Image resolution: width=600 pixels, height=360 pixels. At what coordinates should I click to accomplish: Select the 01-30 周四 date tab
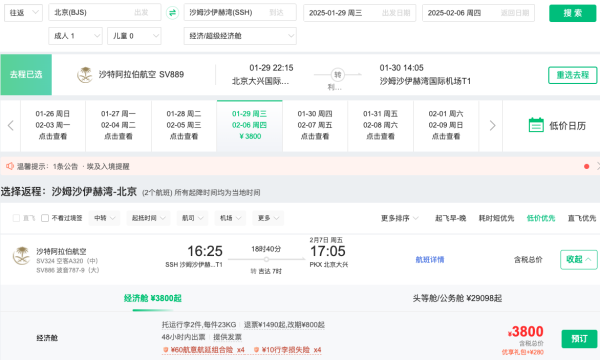coord(315,125)
